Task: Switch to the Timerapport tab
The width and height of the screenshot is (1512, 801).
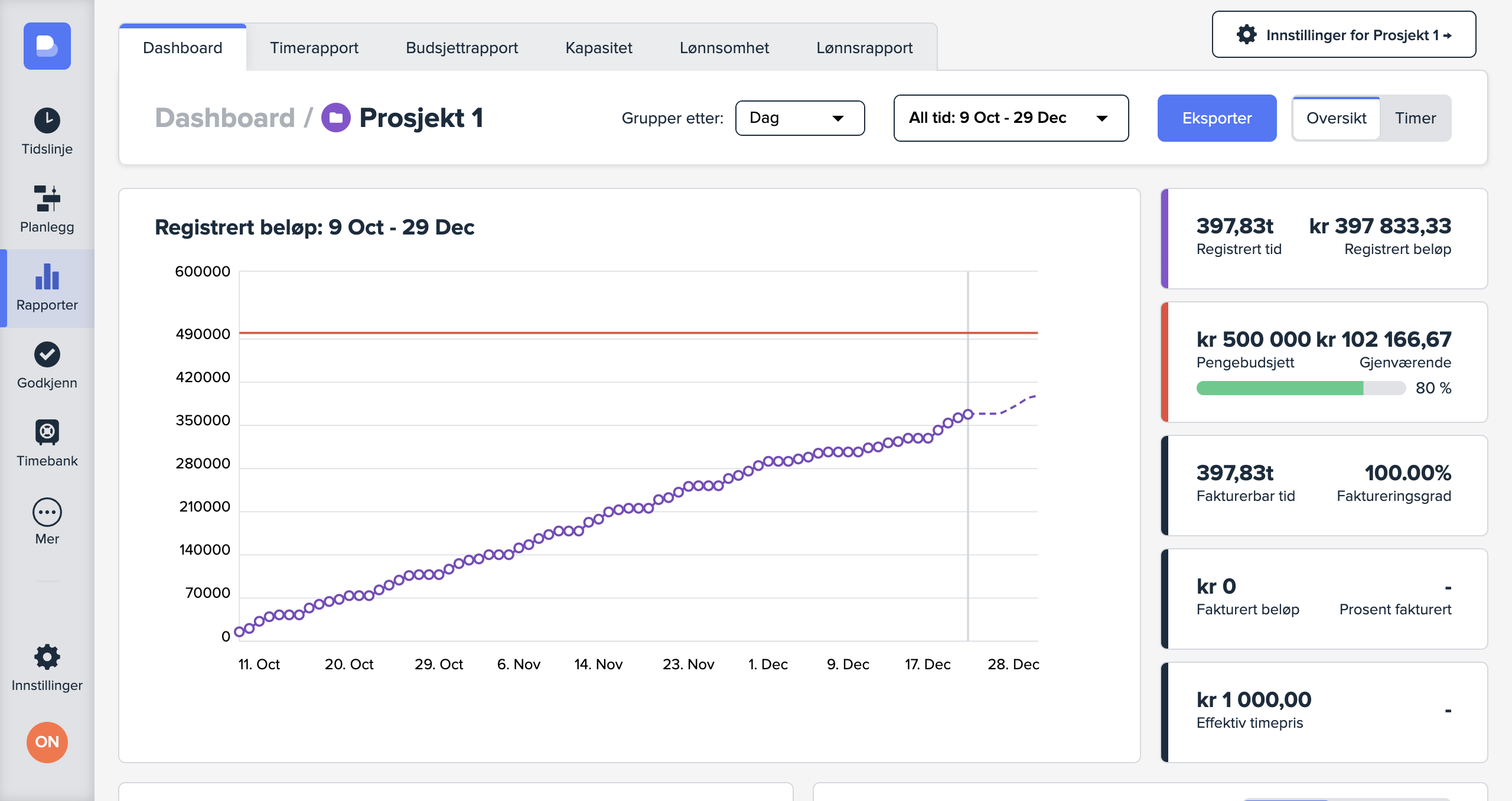Action: click(314, 48)
